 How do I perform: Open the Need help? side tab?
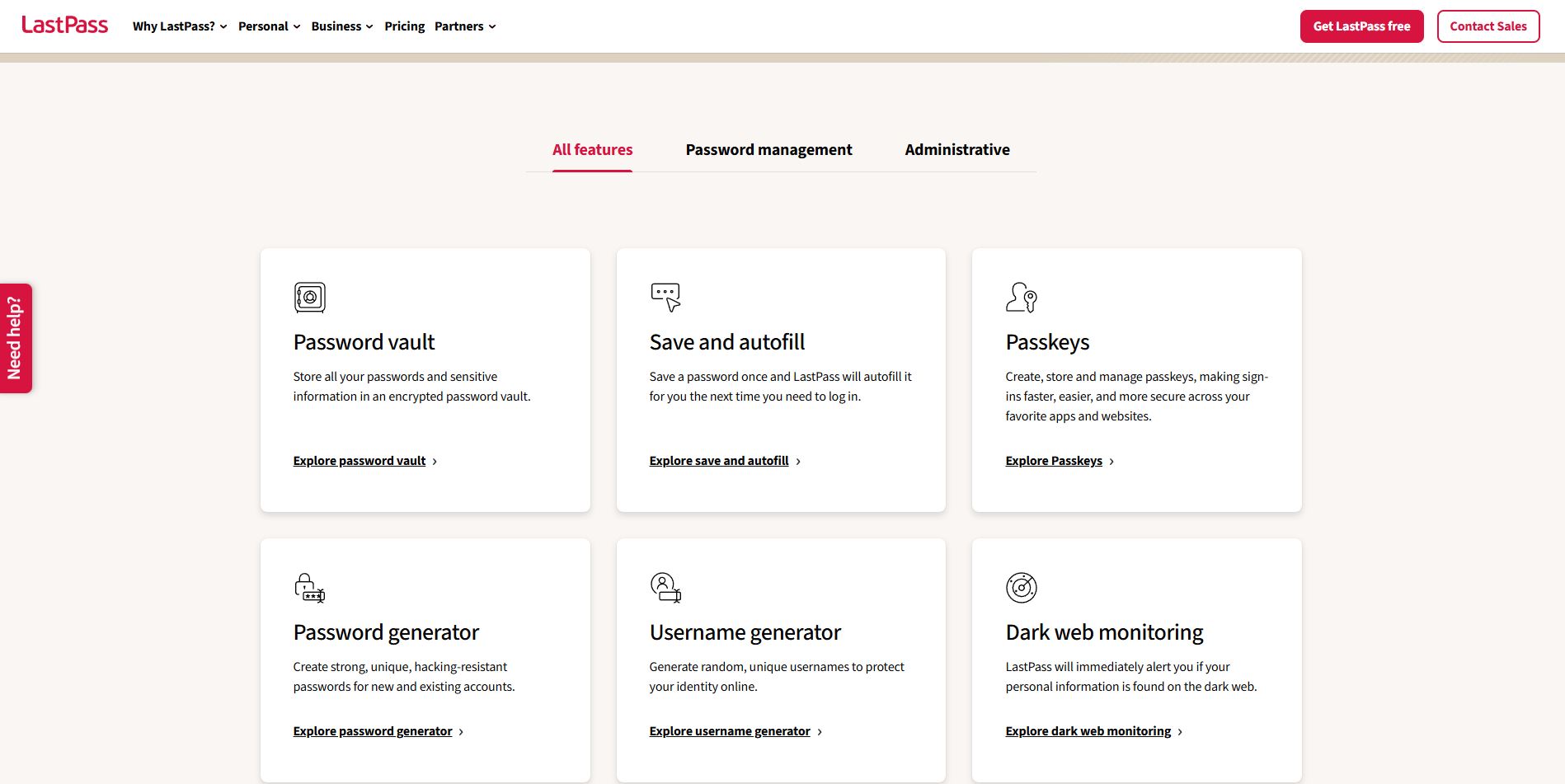(16, 338)
